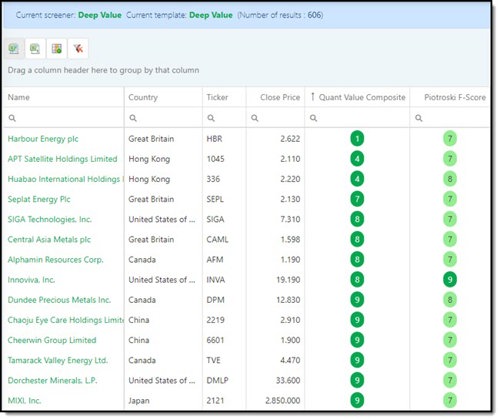Select ticker cell HBR
500x419 pixels.
click(214, 139)
